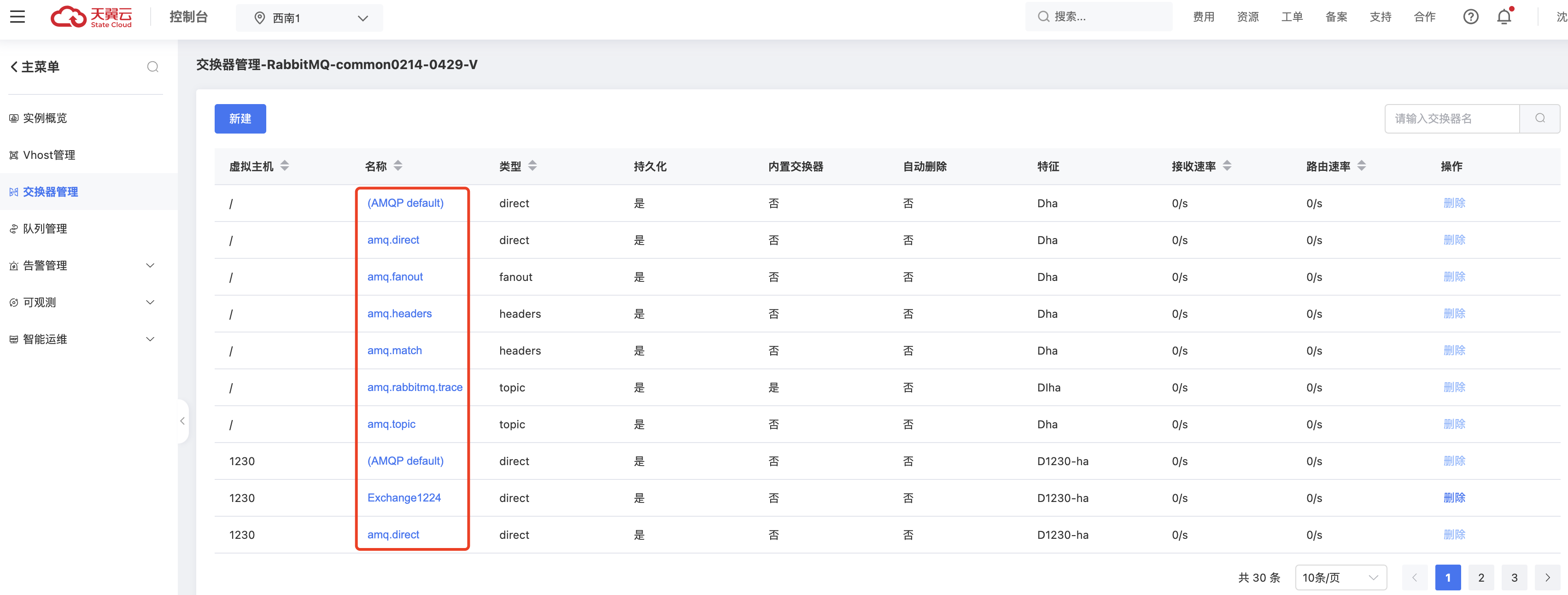Click the hamburger menu icon
Screen dimensions: 1568x595
point(18,17)
